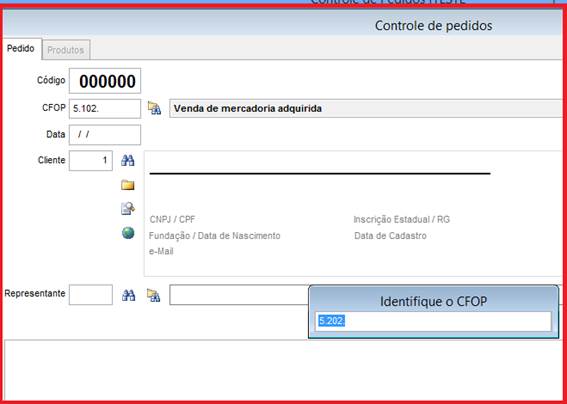
Task: Click the Venda de mercadoria adquirida description field
Action: pyautogui.click(x=365, y=108)
